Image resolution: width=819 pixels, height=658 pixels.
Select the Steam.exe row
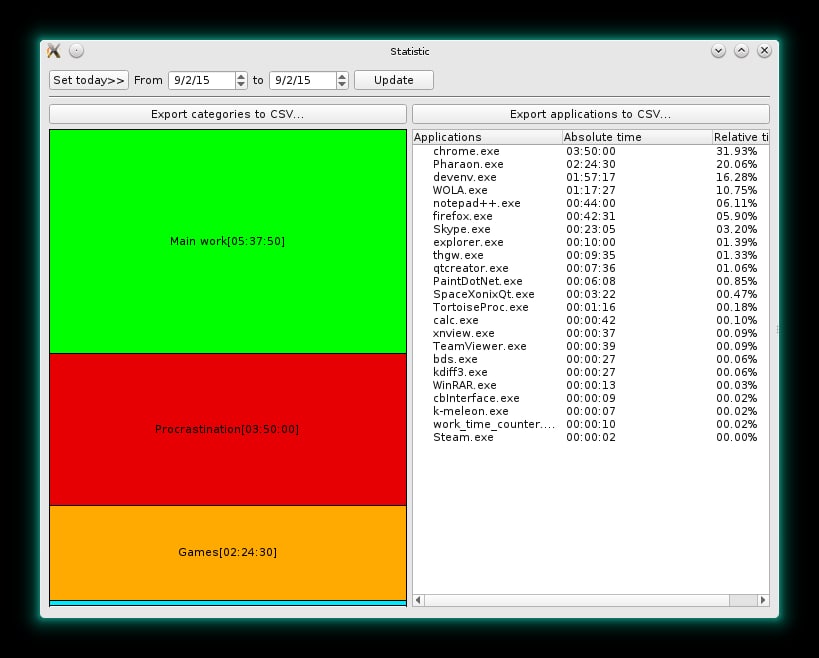(x=591, y=437)
